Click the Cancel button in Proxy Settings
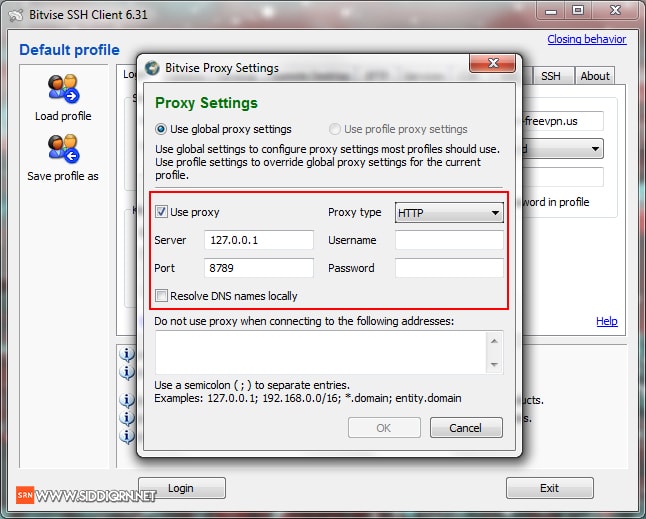This screenshot has width=646, height=519. click(466, 428)
